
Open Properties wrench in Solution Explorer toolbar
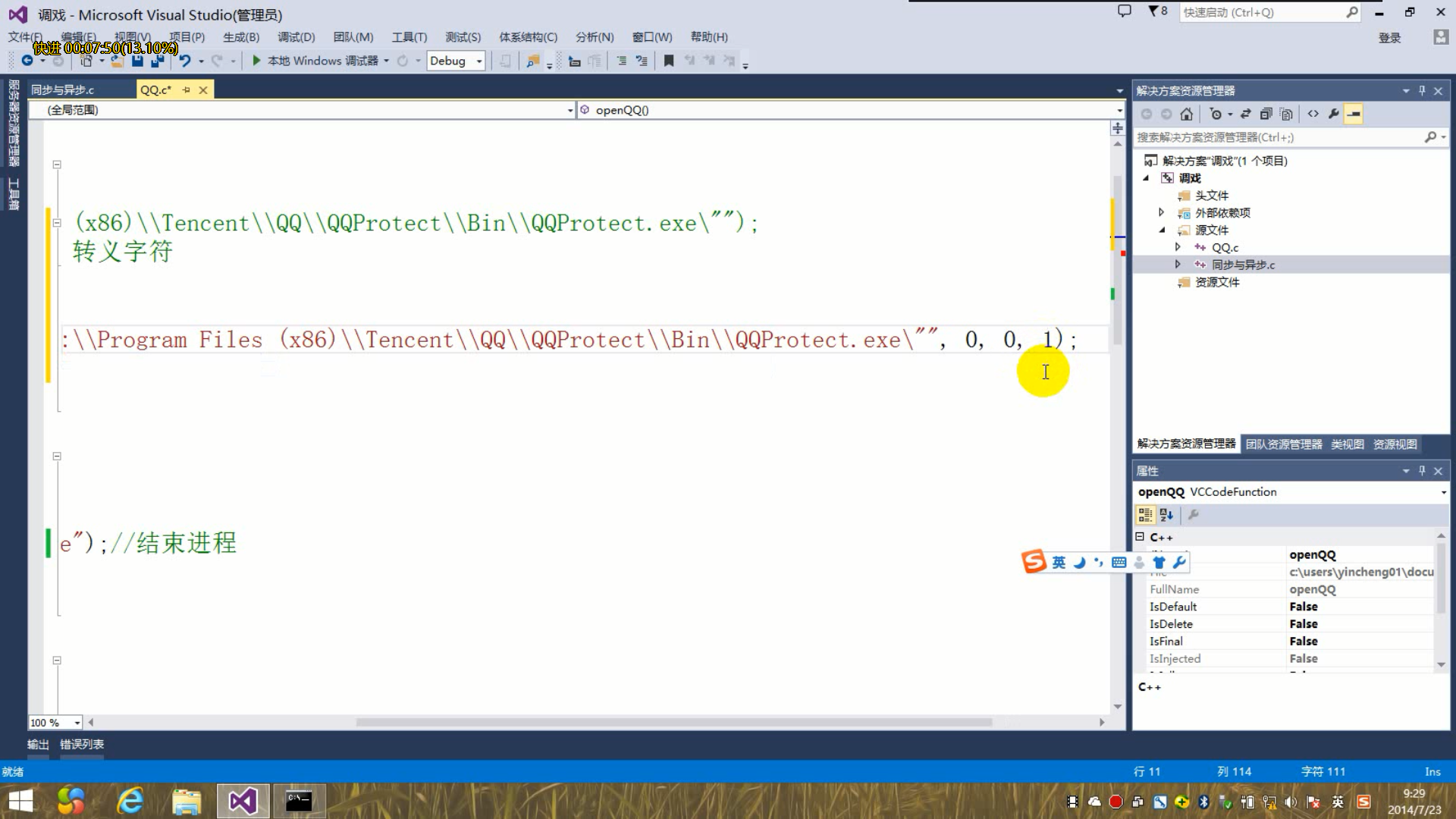(1333, 114)
